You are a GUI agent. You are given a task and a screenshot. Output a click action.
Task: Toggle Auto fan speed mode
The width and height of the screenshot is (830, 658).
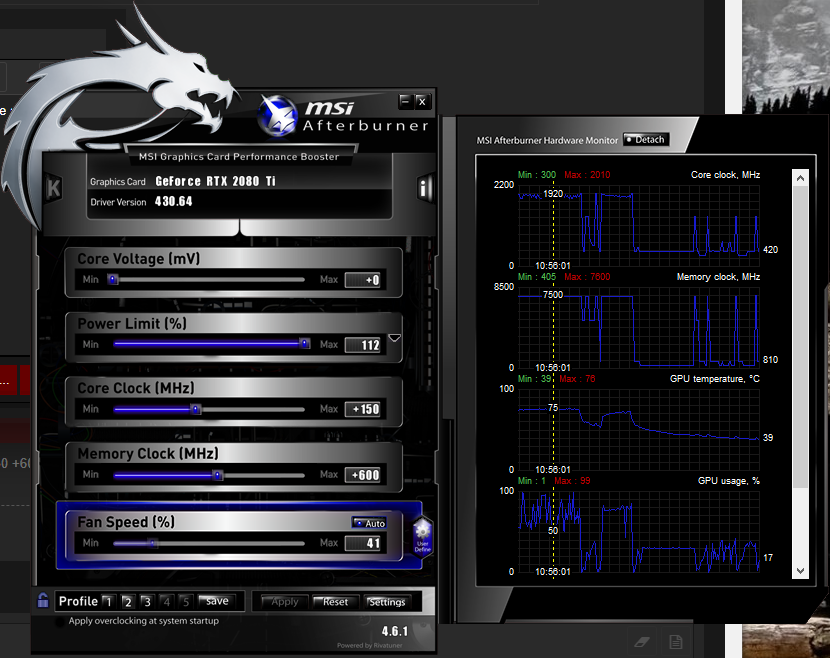coord(369,523)
